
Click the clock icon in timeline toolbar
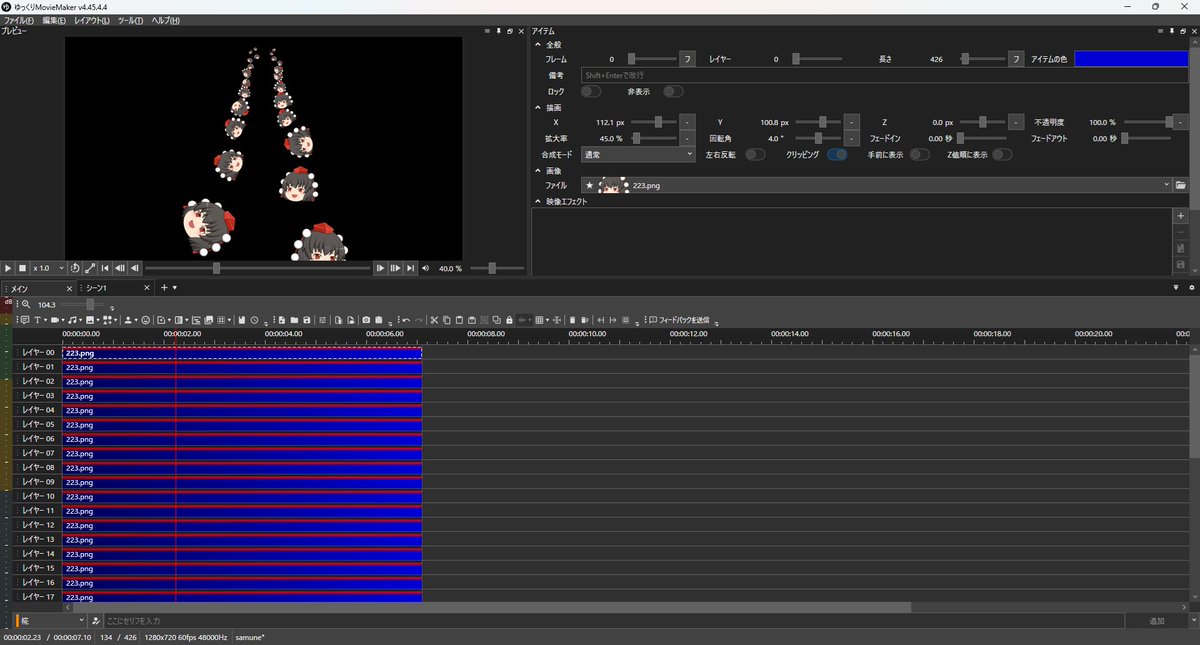[255, 320]
